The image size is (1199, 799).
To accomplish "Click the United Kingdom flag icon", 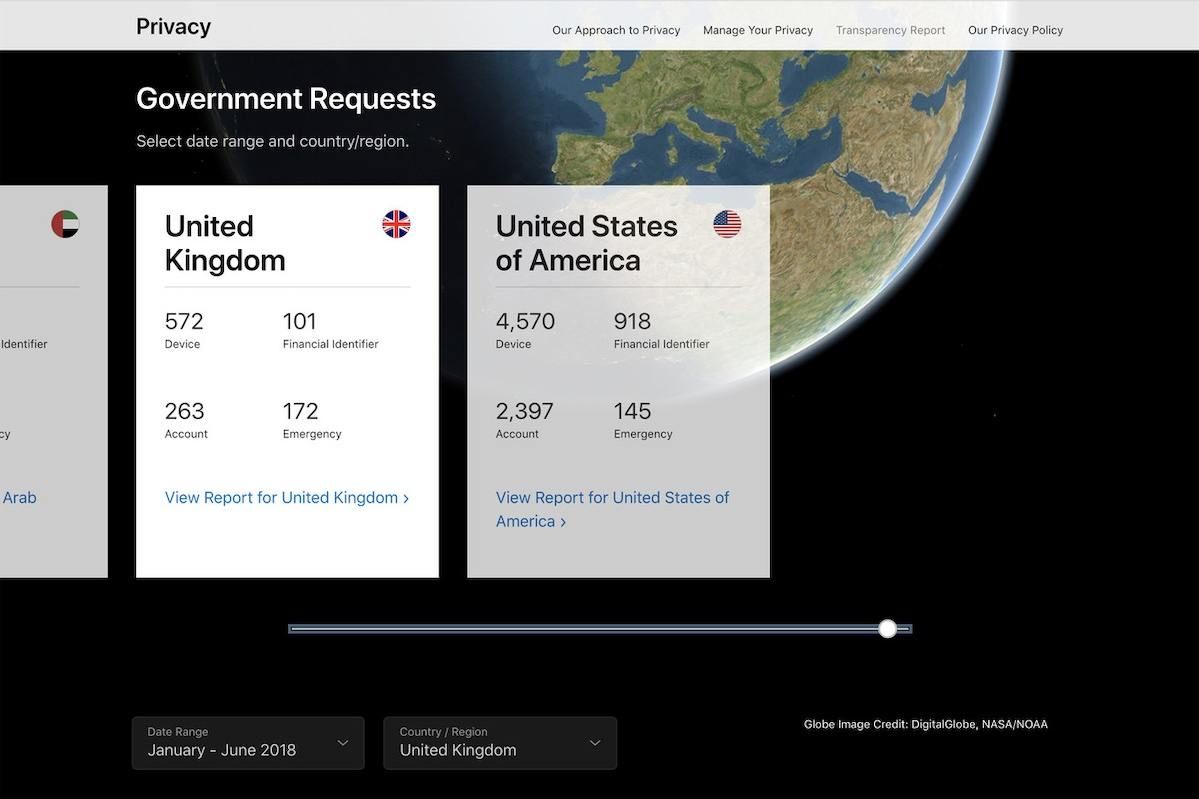I will tap(396, 224).
